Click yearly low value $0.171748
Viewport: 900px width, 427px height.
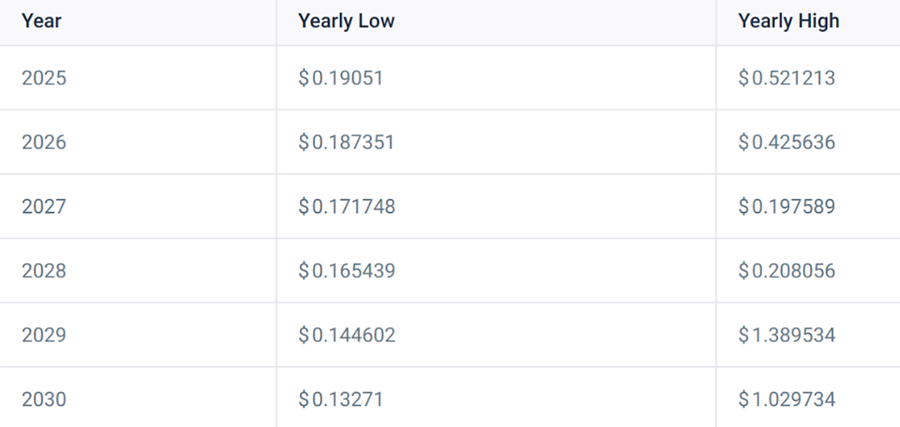tap(347, 206)
